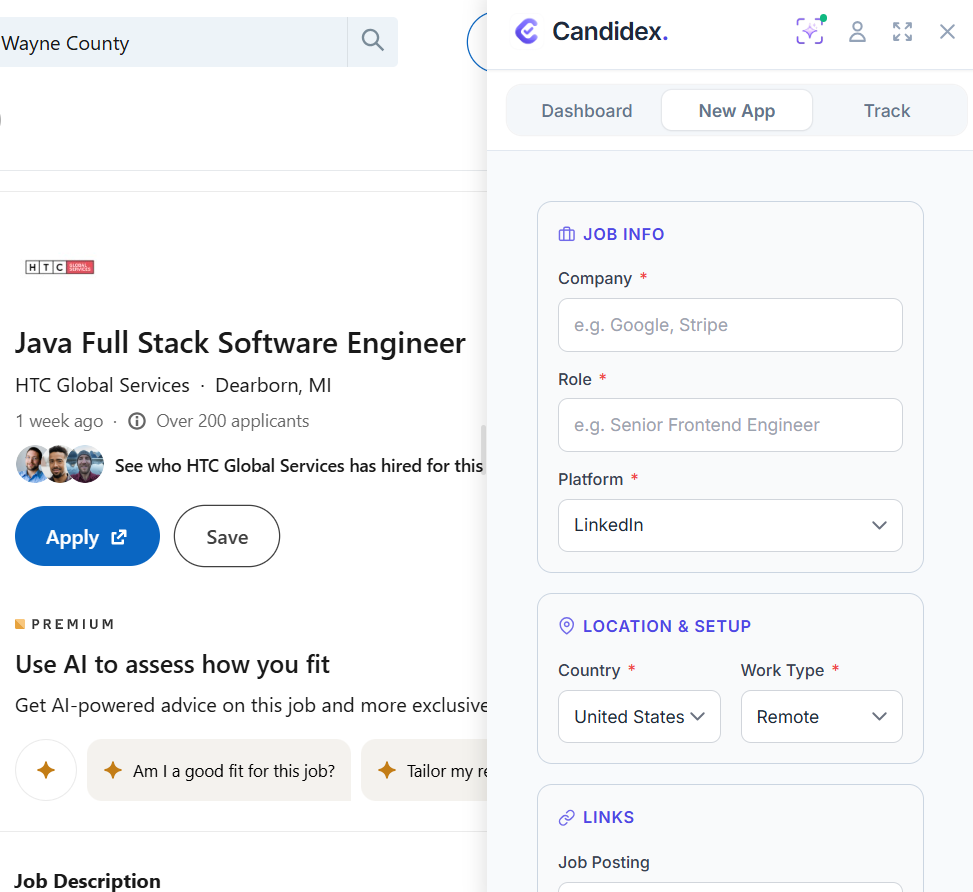973x892 pixels.
Task: Click the 'Dearborn, MI' location text
Action: (x=273, y=385)
